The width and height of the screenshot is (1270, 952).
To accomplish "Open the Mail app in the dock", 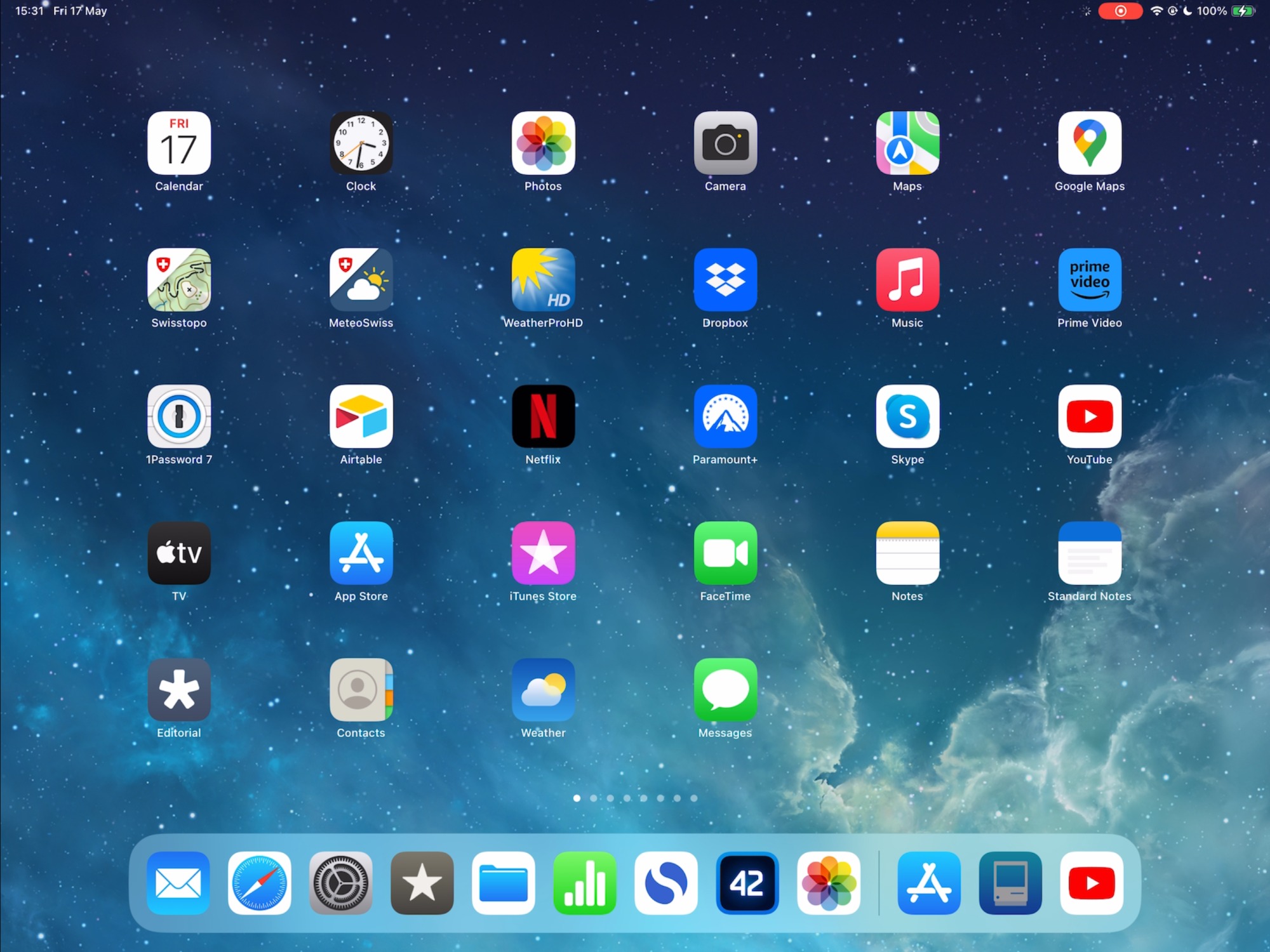I will click(x=178, y=883).
